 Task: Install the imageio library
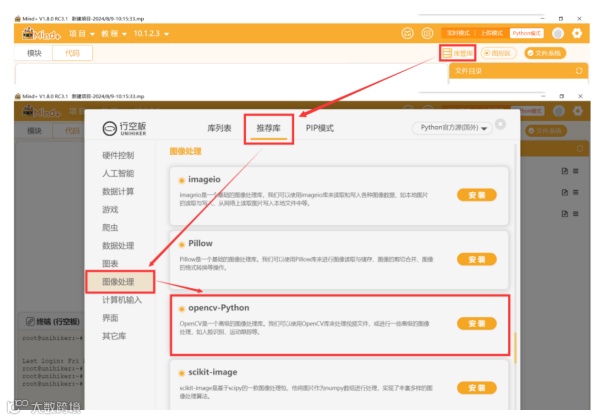(x=477, y=195)
